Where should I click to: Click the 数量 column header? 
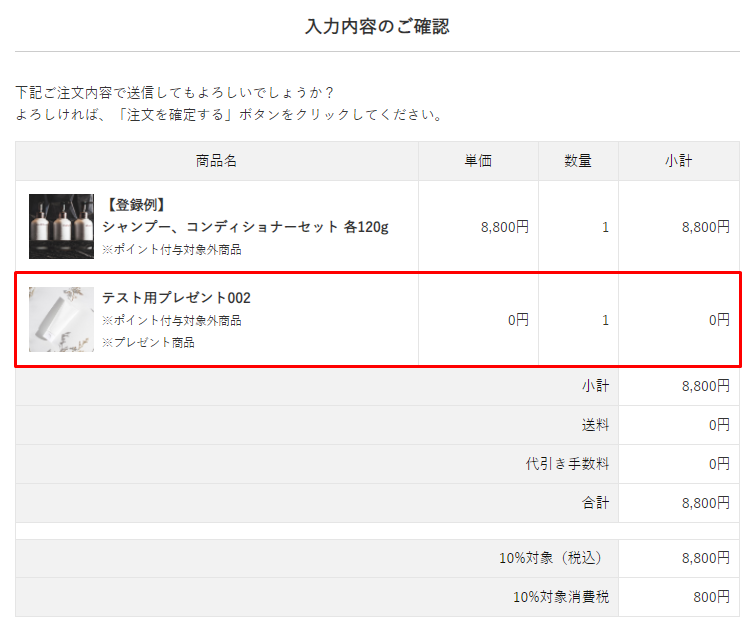click(x=578, y=161)
